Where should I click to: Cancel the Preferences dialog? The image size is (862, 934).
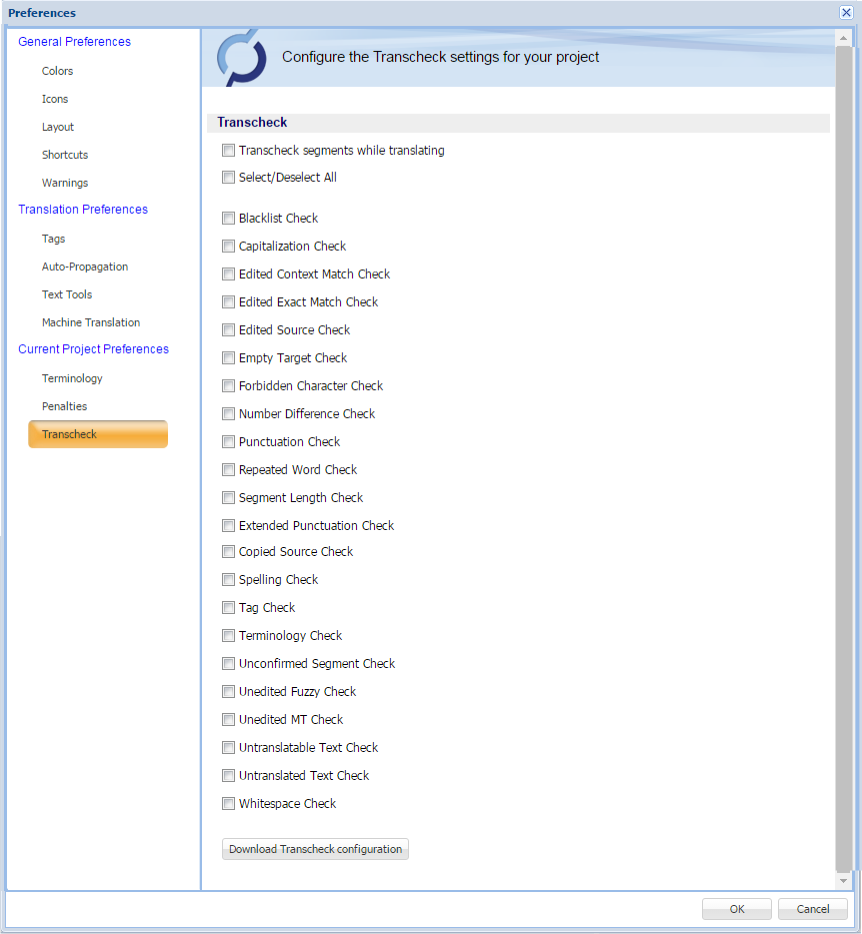pyautogui.click(x=813, y=909)
